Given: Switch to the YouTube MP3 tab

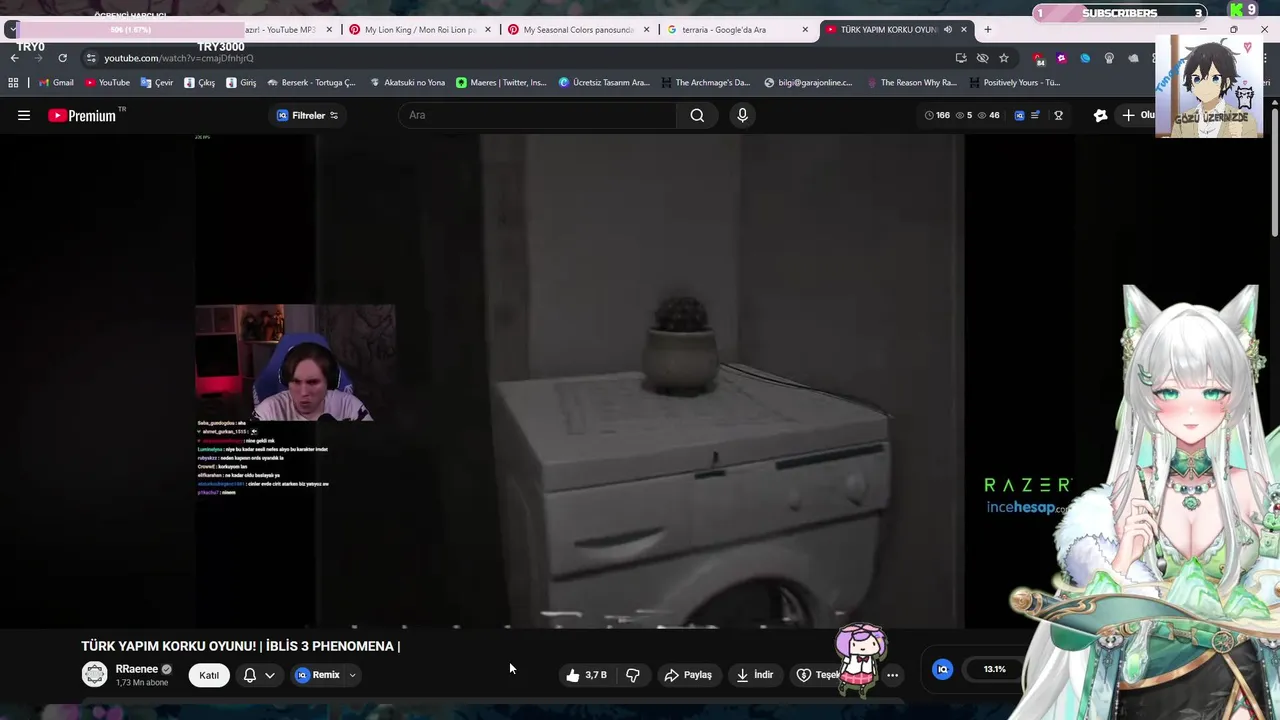Looking at the screenshot, I should pos(280,29).
